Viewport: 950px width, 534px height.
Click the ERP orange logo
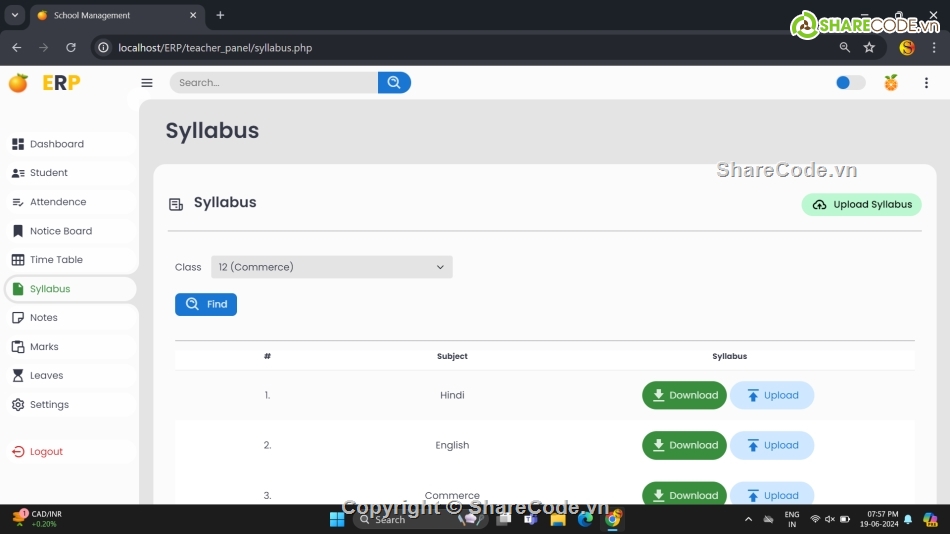tap(18, 83)
